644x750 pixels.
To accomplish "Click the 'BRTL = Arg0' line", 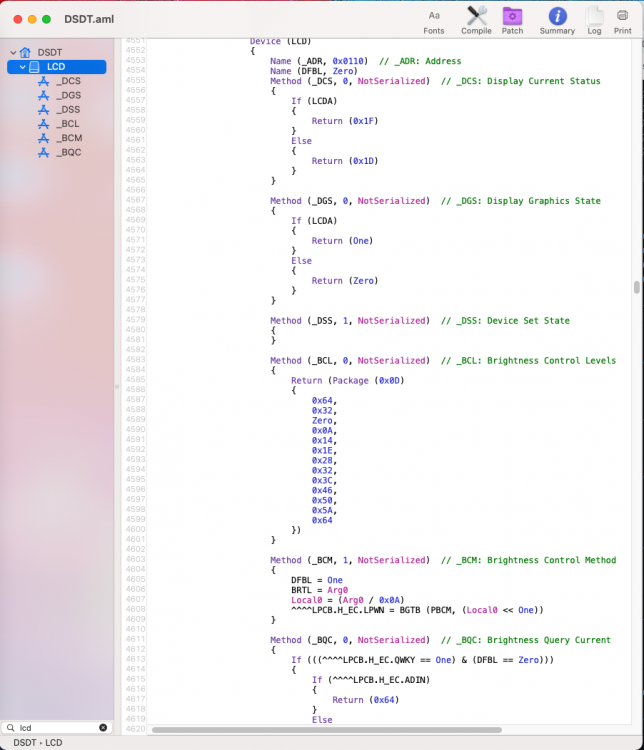I will click(x=319, y=590).
